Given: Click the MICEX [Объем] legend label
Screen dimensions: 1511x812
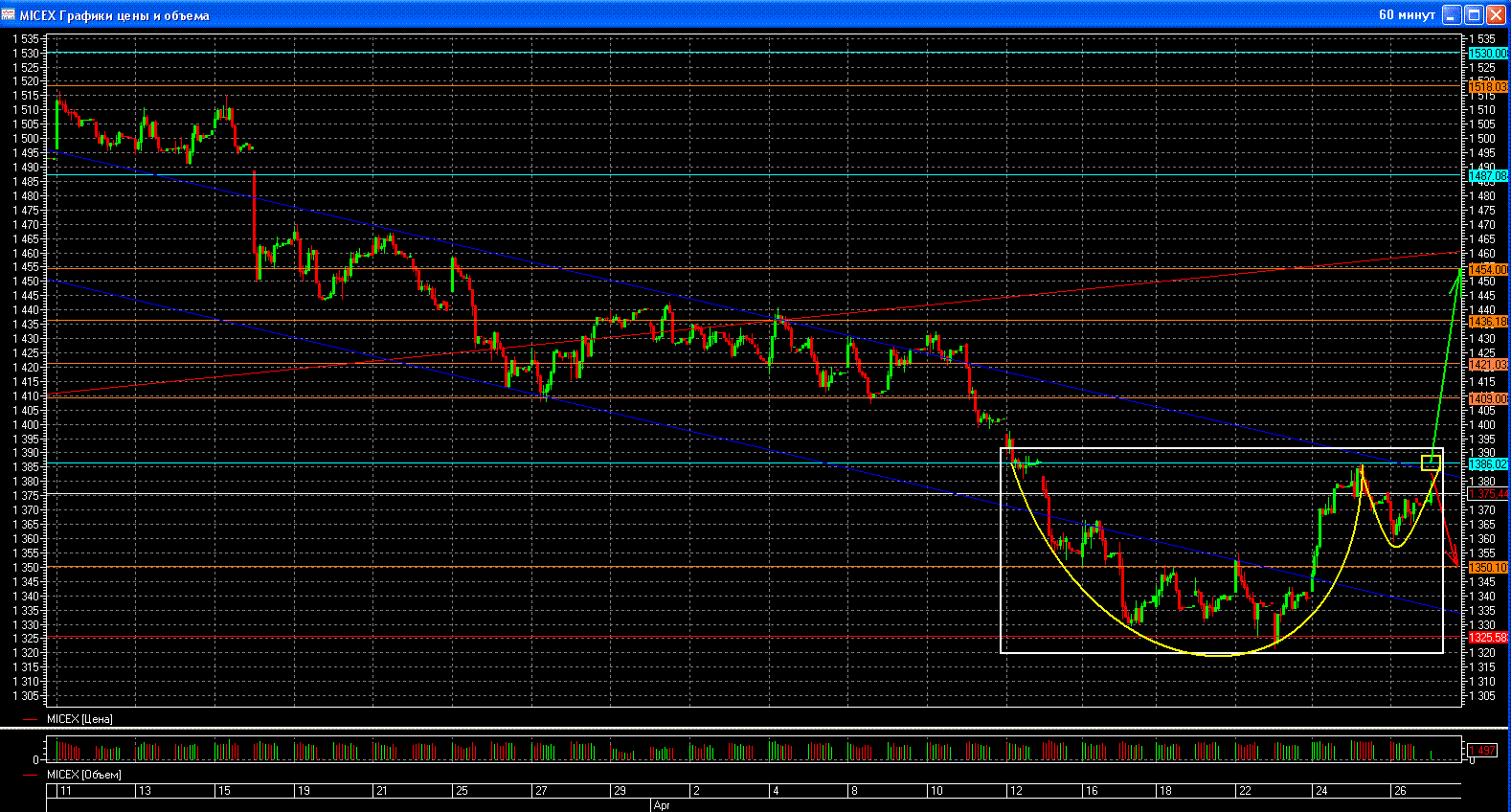Looking at the screenshot, I should tap(83, 775).
